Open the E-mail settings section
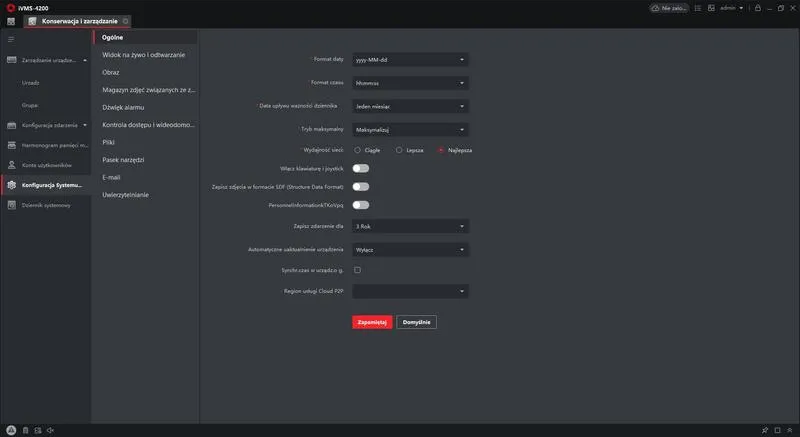 [111, 177]
